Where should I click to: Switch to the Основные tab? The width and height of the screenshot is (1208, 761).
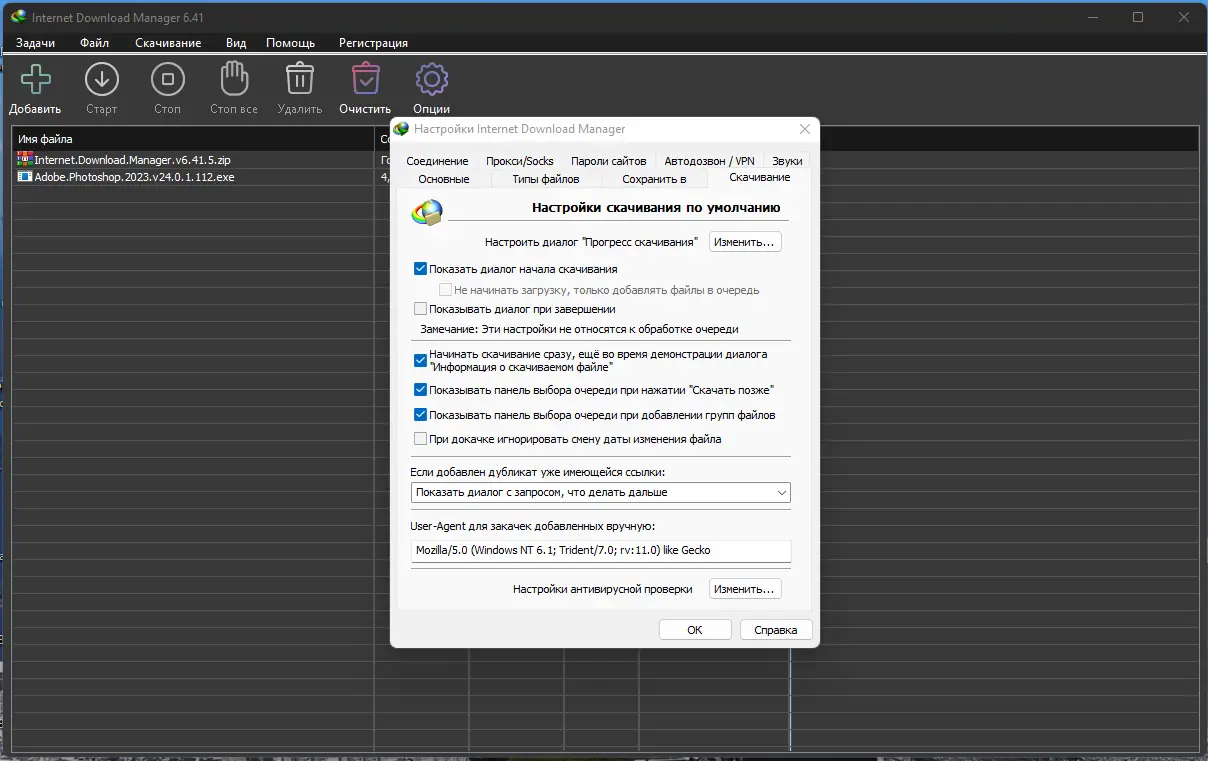pyautogui.click(x=444, y=179)
